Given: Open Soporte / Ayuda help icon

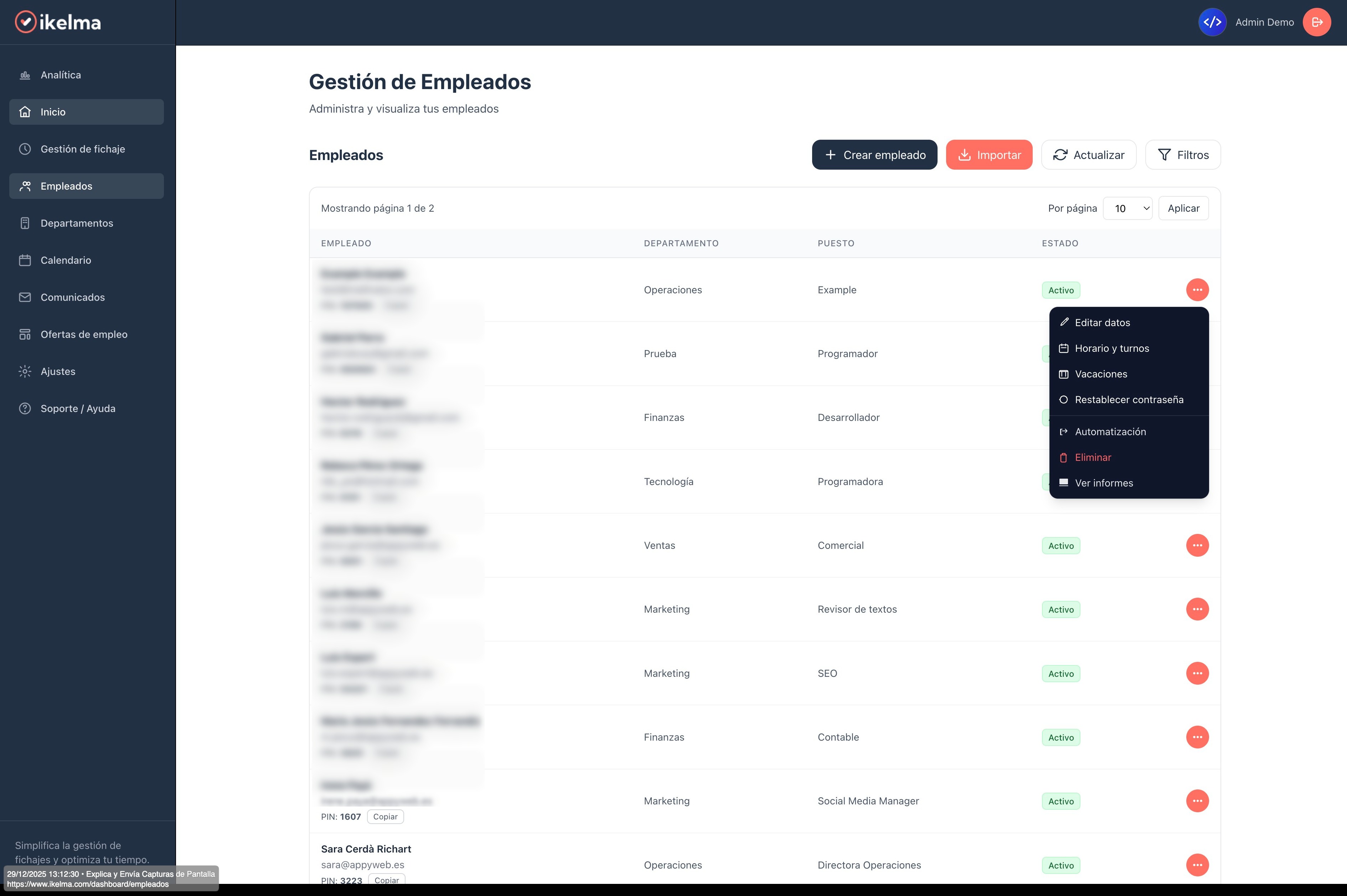Looking at the screenshot, I should coord(25,408).
